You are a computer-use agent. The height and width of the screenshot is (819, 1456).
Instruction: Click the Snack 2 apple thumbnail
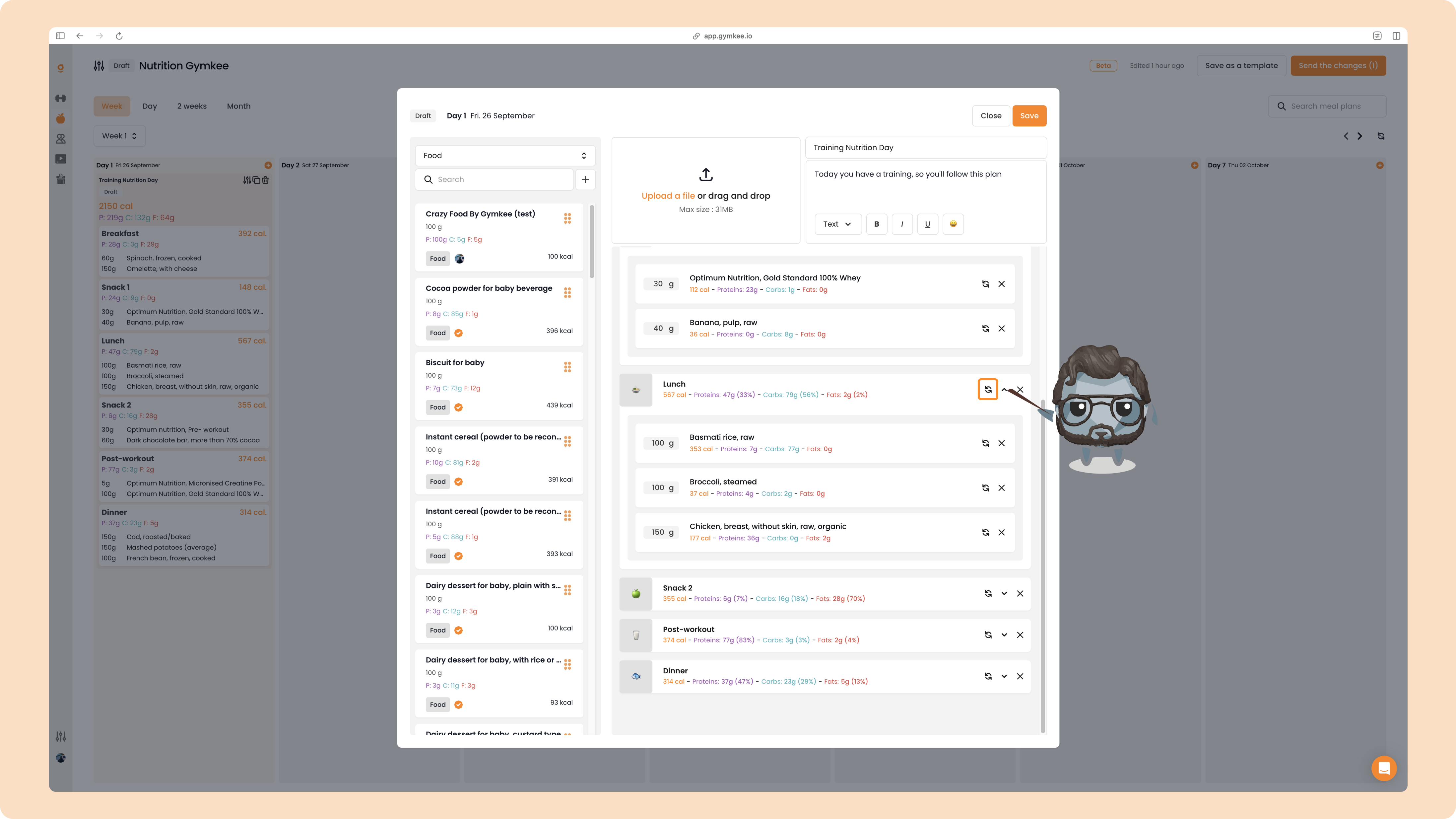point(636,594)
